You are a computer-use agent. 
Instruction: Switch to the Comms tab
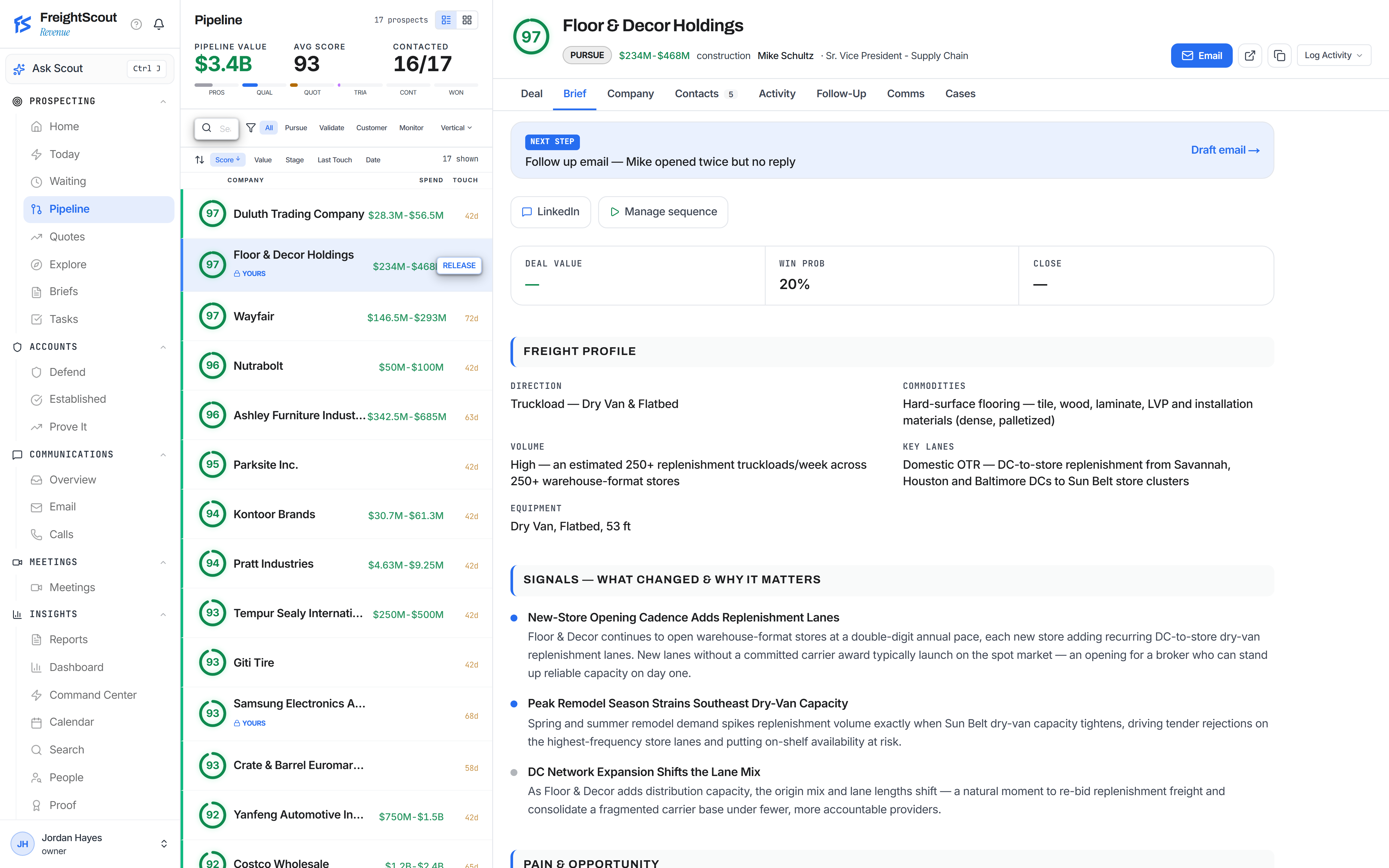coord(905,93)
